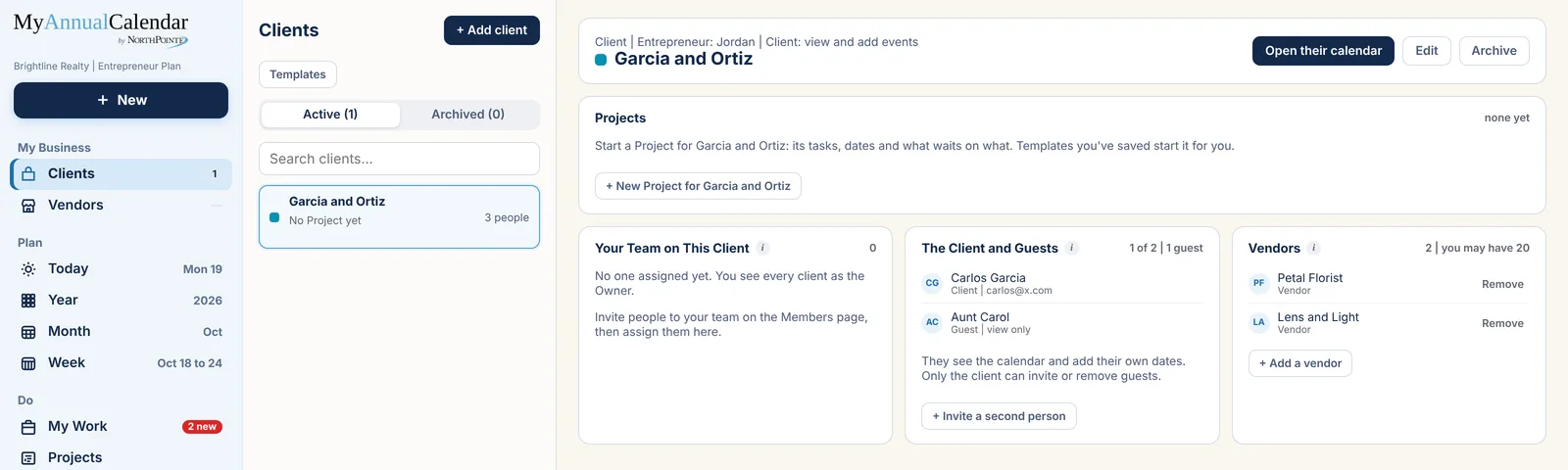1568x470 pixels.
Task: Click Lens and Light LA avatar
Action: (1258, 323)
